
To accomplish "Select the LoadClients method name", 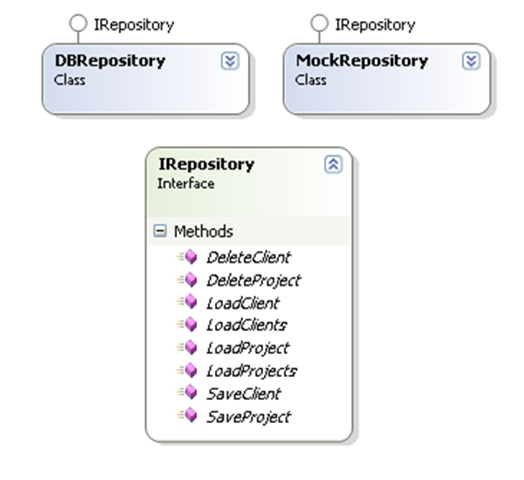I will (x=247, y=325).
